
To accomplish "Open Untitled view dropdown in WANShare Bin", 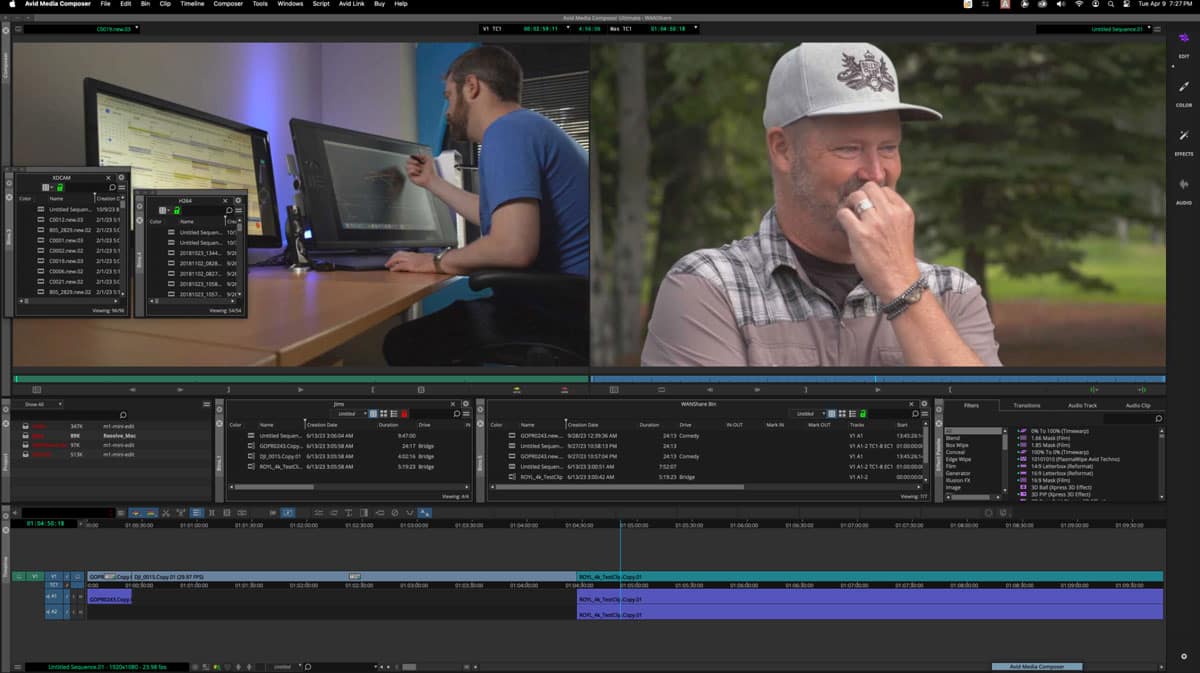I will pyautogui.click(x=808, y=413).
